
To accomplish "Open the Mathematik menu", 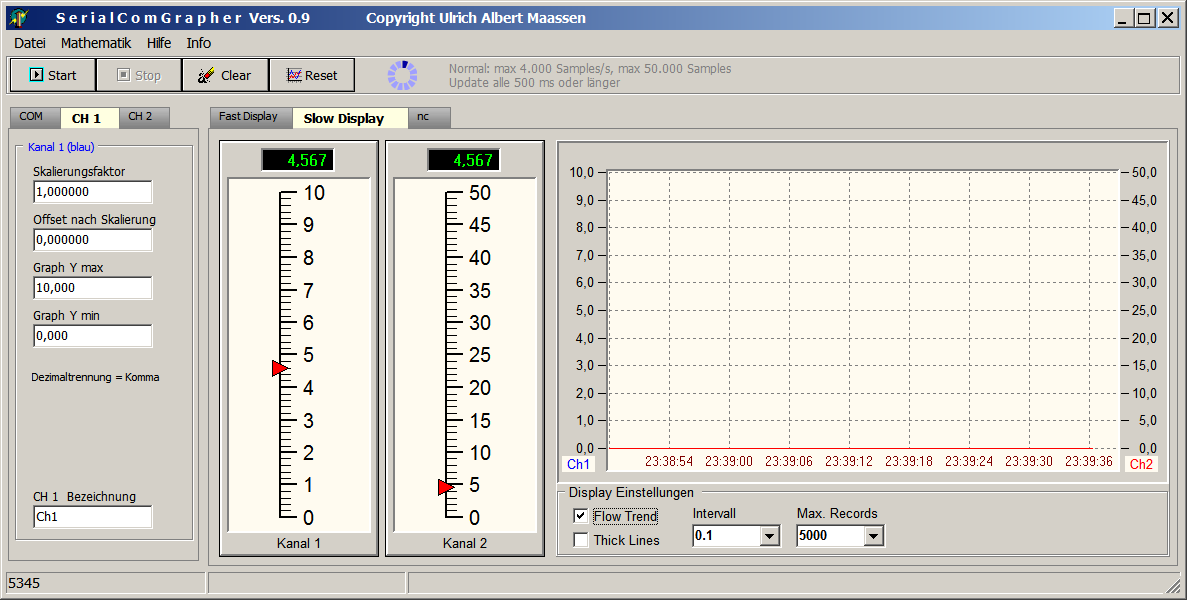I will (96, 43).
